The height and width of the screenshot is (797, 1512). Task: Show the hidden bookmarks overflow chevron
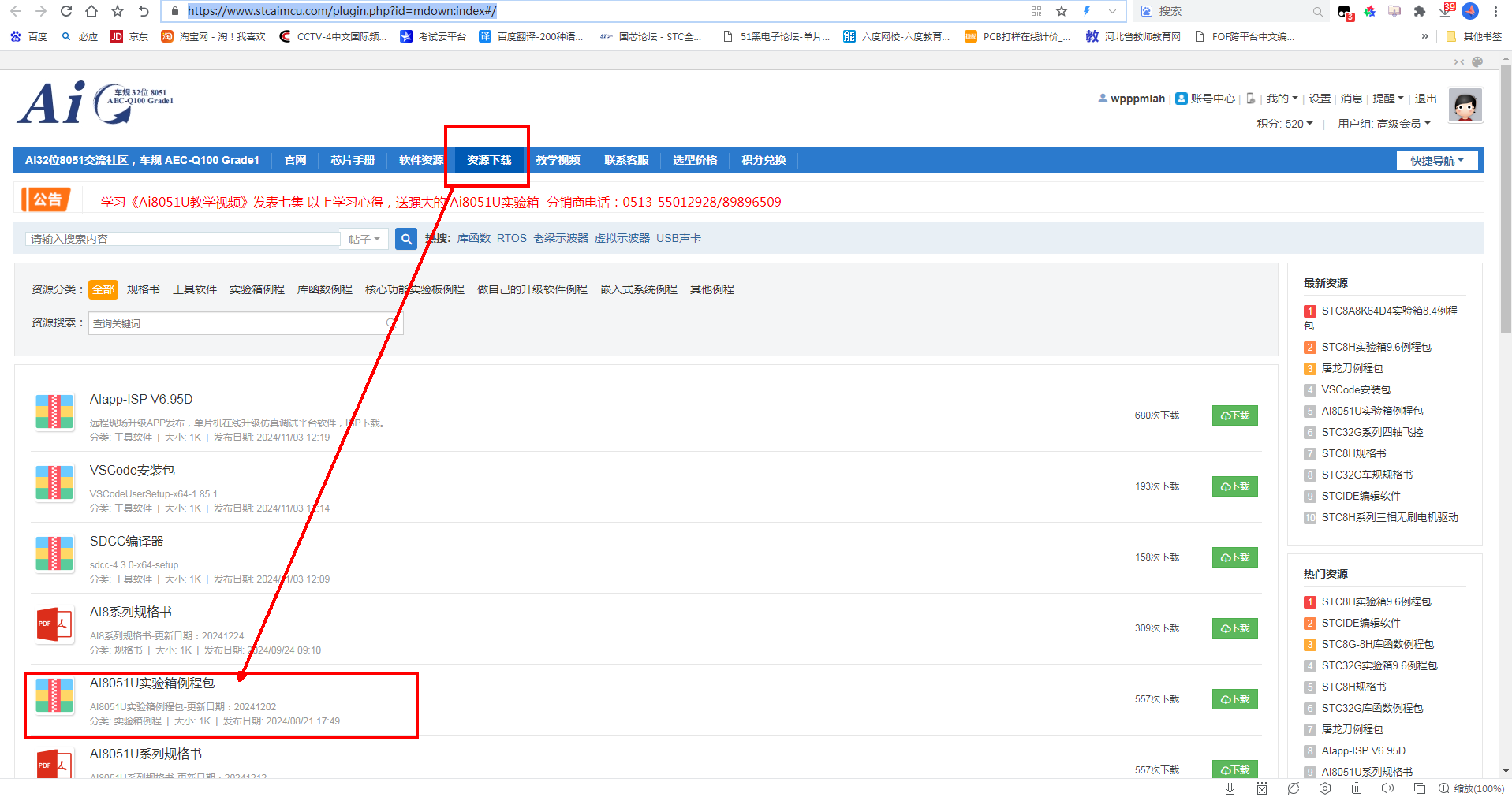tap(1424, 36)
